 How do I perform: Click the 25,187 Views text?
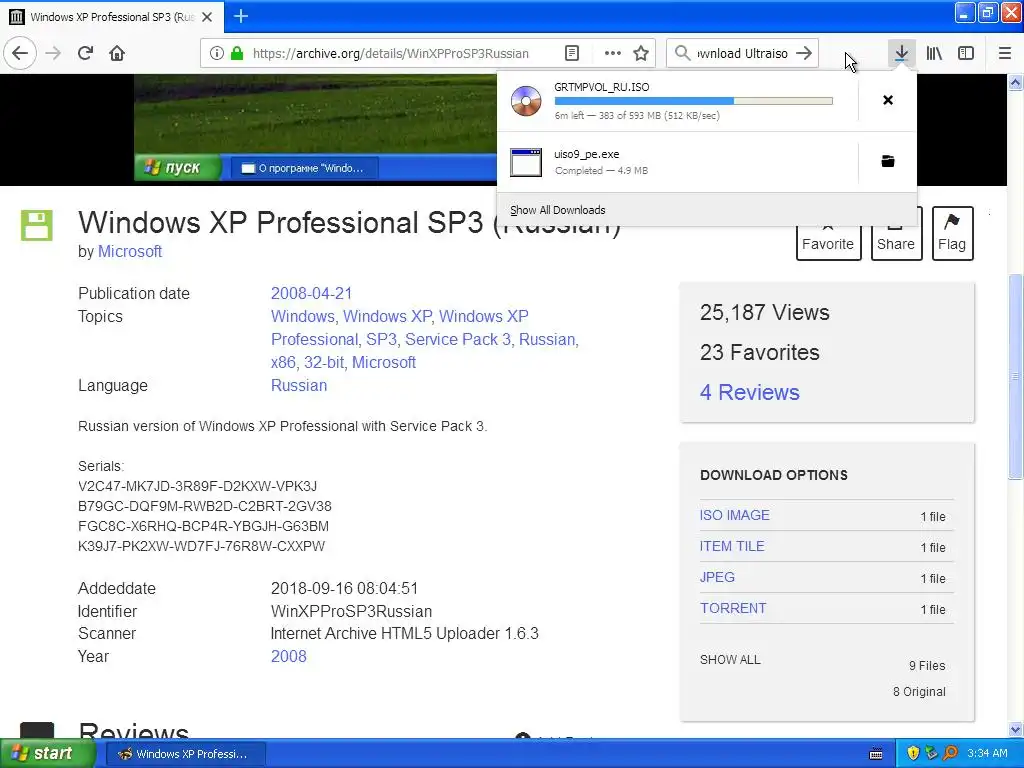coord(765,312)
